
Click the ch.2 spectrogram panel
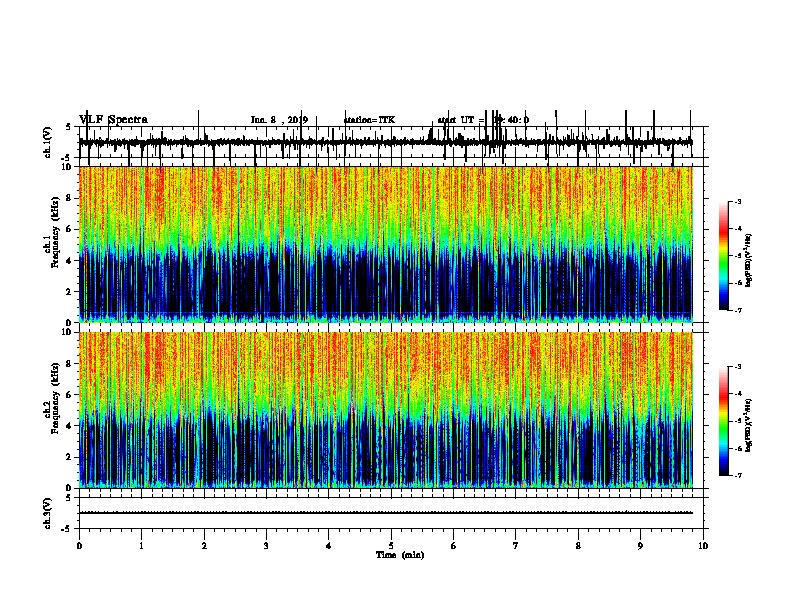tap(385, 410)
